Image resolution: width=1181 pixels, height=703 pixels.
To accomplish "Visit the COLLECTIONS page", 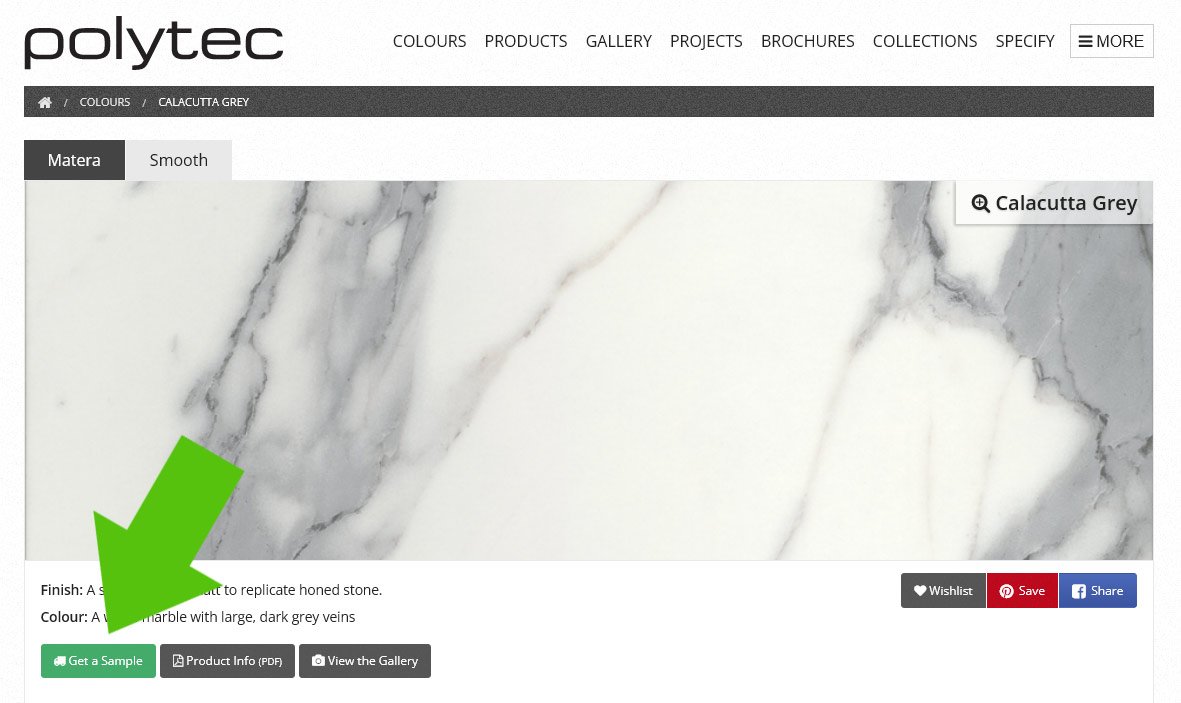I will [x=925, y=41].
